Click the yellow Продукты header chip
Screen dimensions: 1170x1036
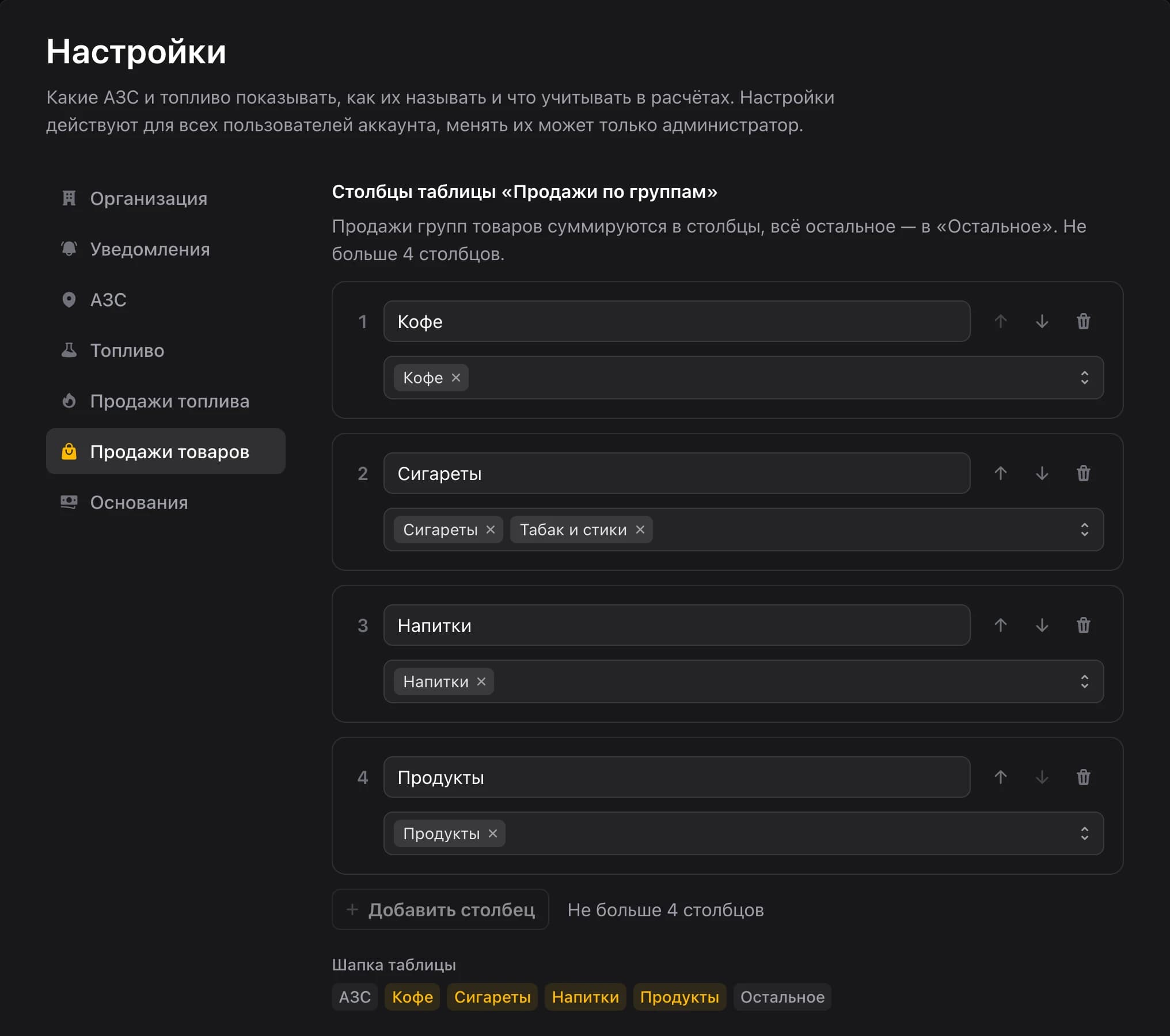click(679, 997)
